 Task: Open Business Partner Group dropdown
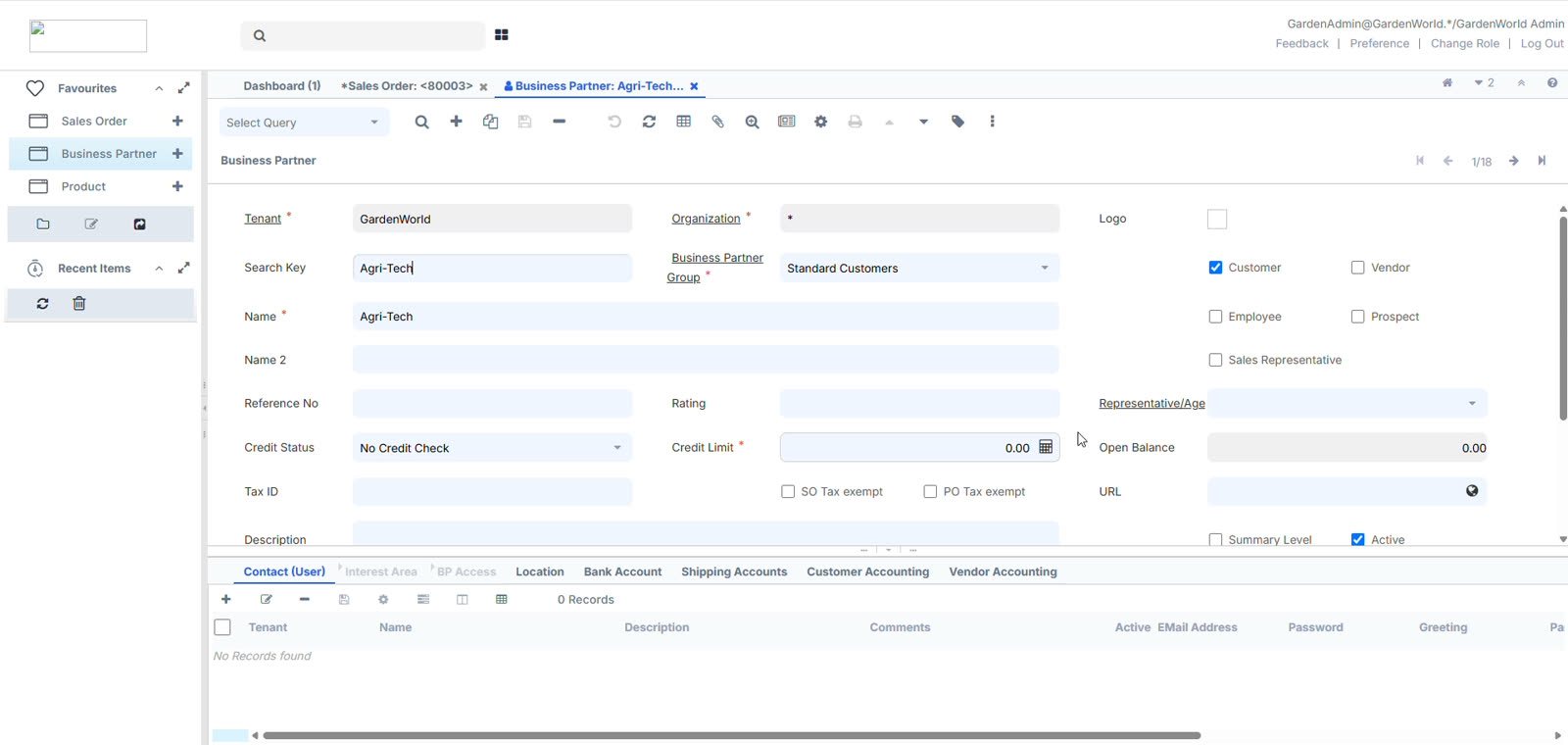coord(1045,268)
